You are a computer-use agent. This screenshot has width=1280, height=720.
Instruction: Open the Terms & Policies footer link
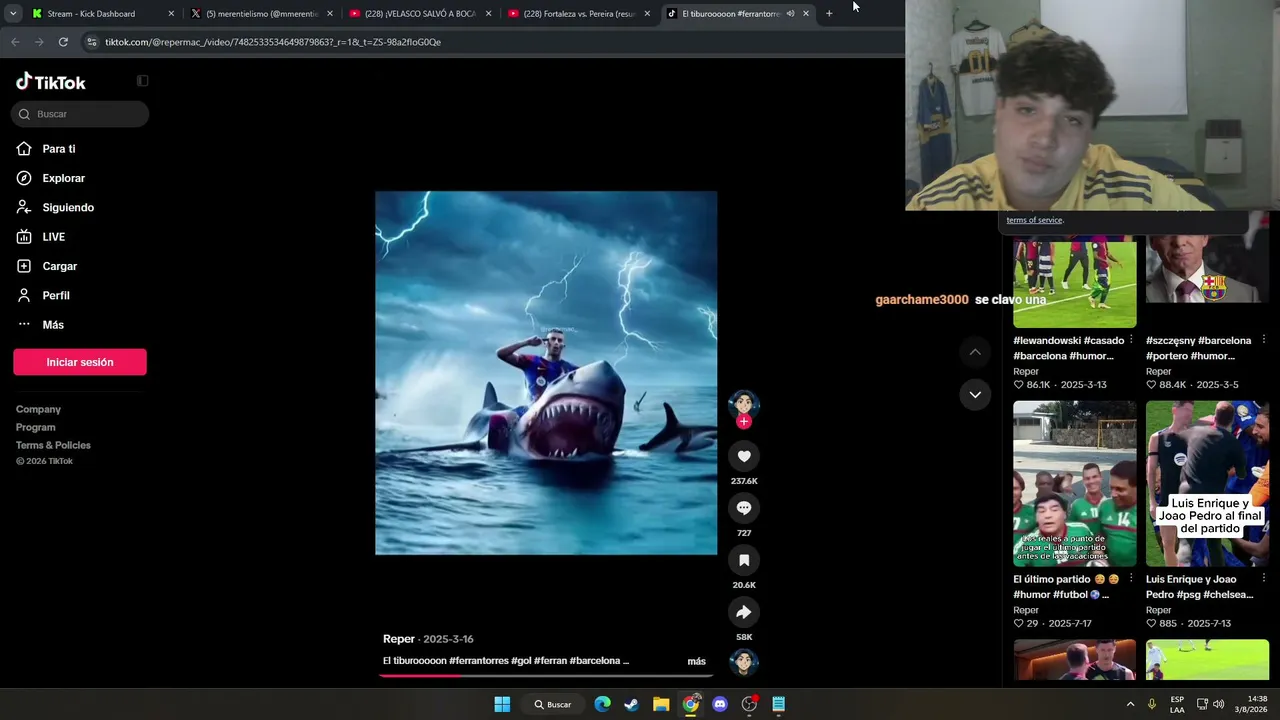[x=53, y=445]
